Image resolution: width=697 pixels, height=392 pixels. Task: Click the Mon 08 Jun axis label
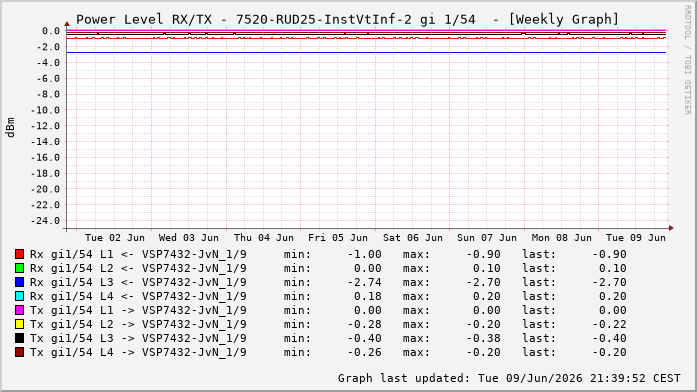(x=561, y=238)
